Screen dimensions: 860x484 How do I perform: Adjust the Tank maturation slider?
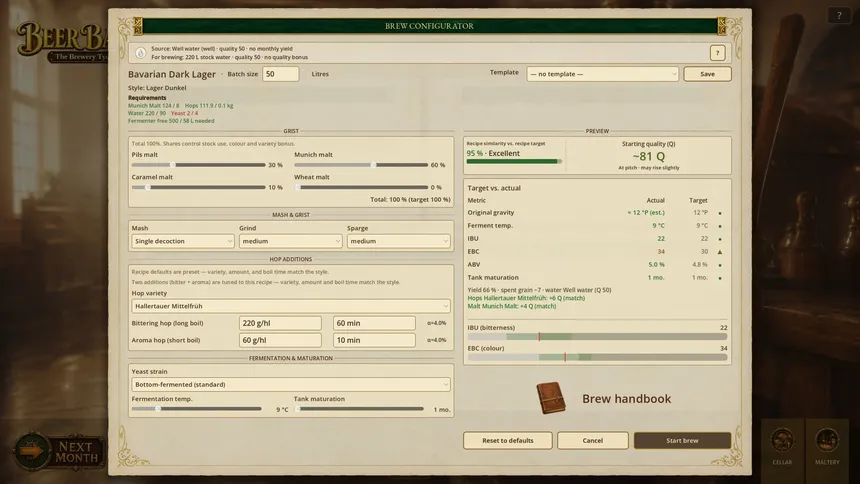pyautogui.click(x=359, y=409)
